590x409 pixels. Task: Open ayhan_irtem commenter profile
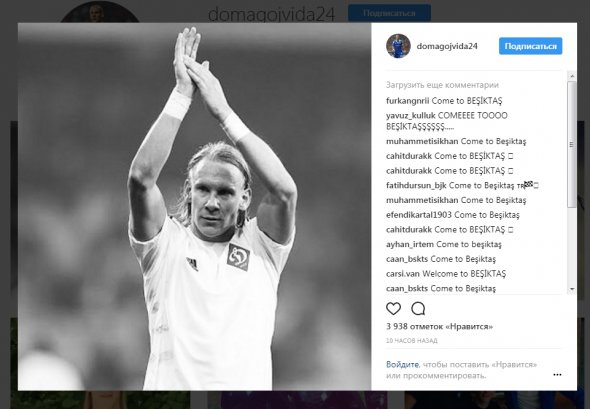point(410,244)
